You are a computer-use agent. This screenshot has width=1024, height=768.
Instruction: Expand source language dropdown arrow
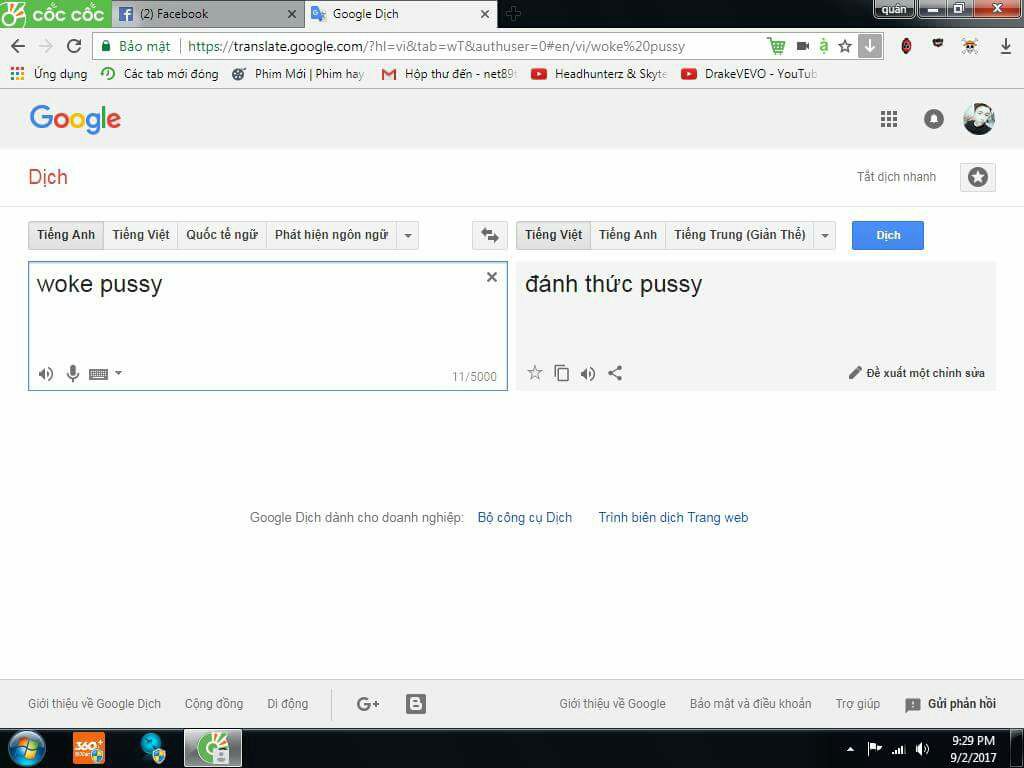point(407,235)
